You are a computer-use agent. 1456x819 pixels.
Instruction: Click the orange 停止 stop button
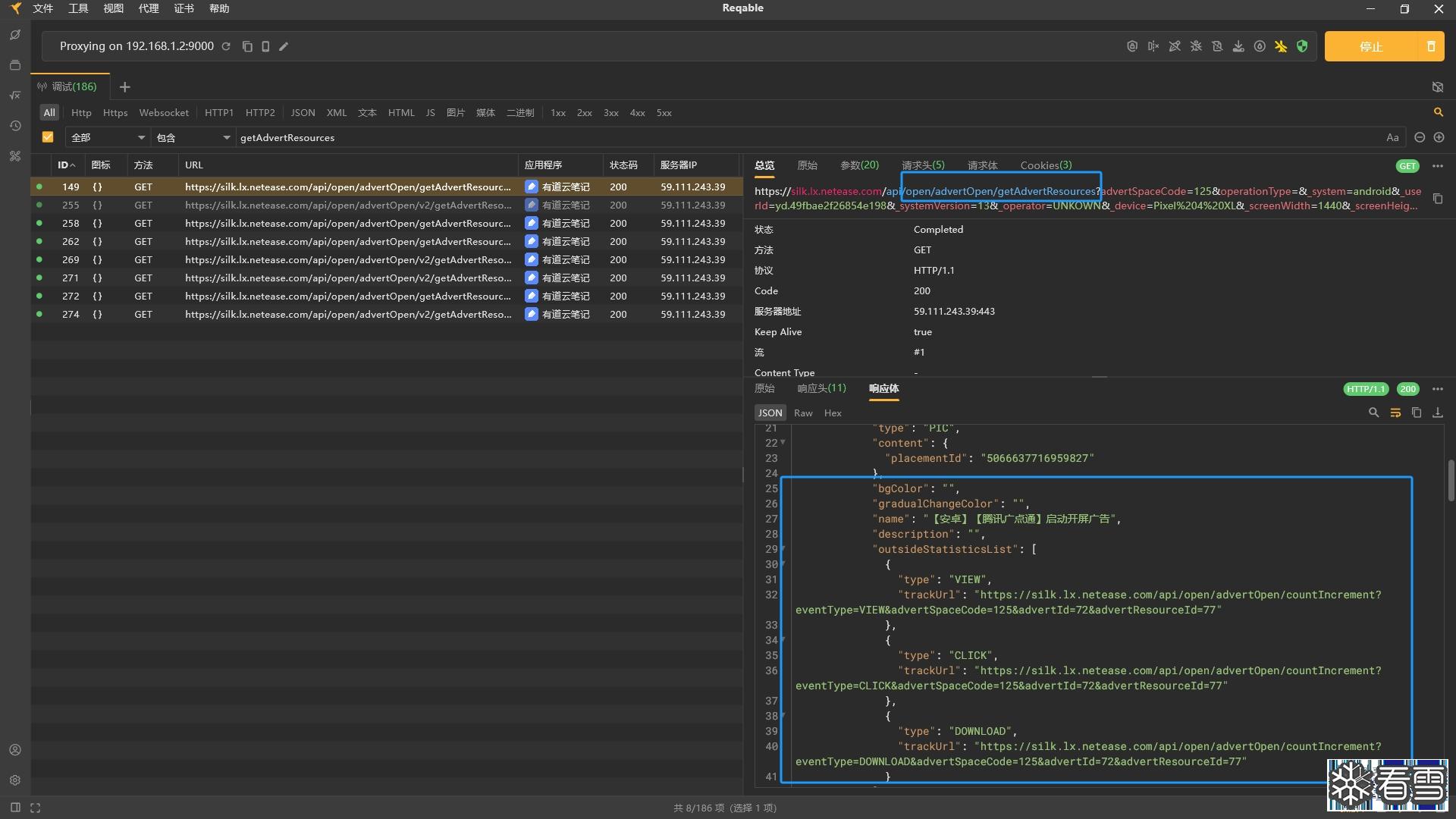point(1370,46)
